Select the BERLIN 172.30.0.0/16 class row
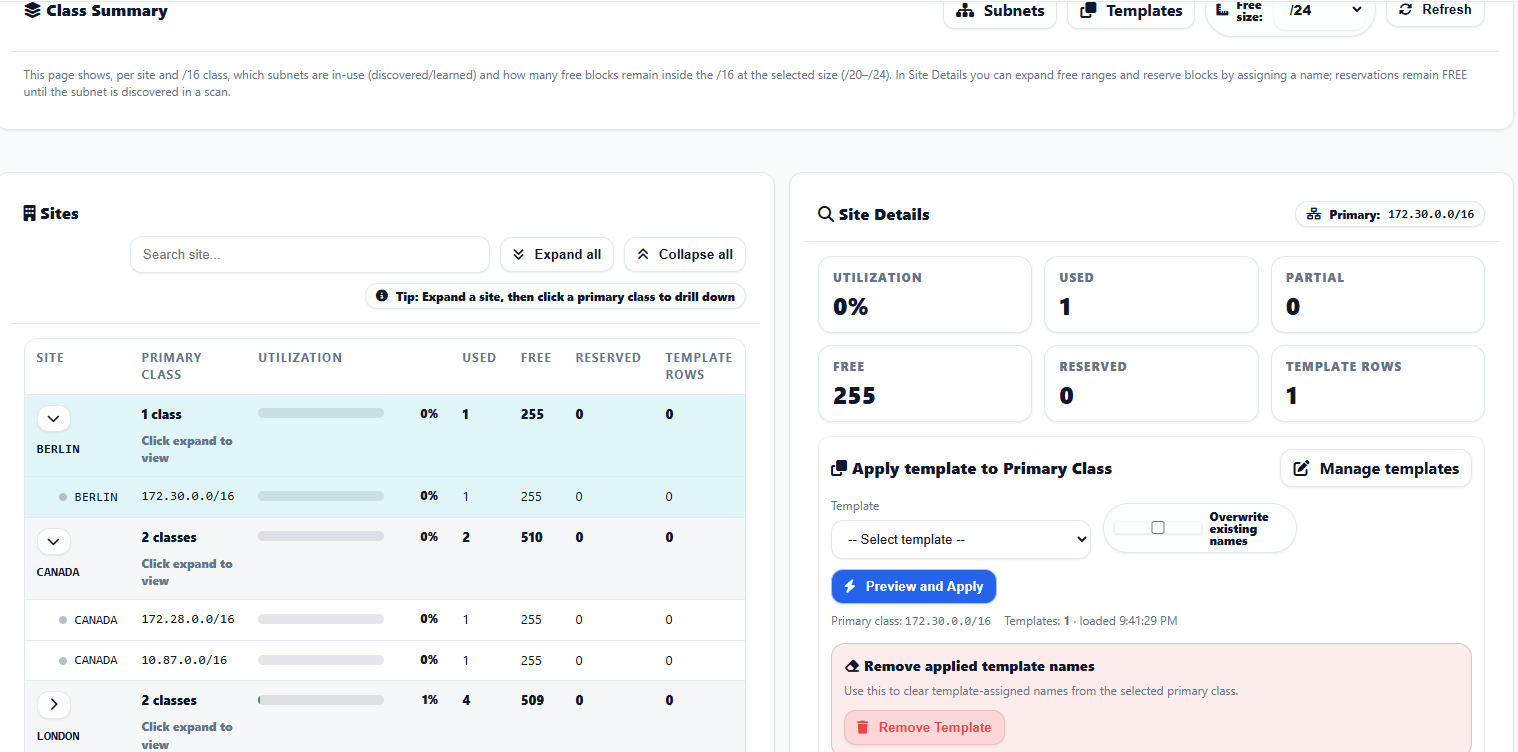The image size is (1518, 752). pos(385,496)
